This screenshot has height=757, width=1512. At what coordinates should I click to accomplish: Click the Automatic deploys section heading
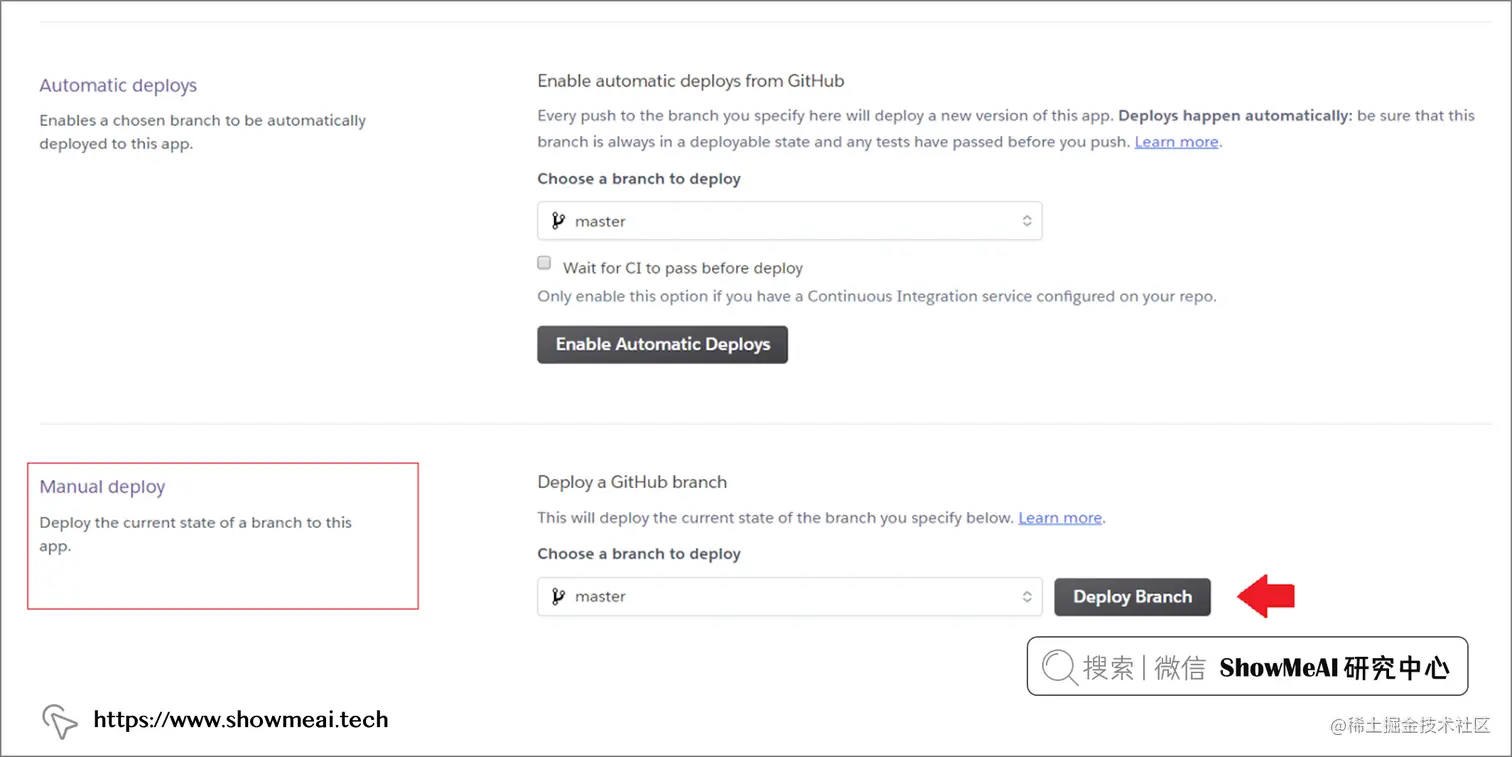pyautogui.click(x=118, y=86)
